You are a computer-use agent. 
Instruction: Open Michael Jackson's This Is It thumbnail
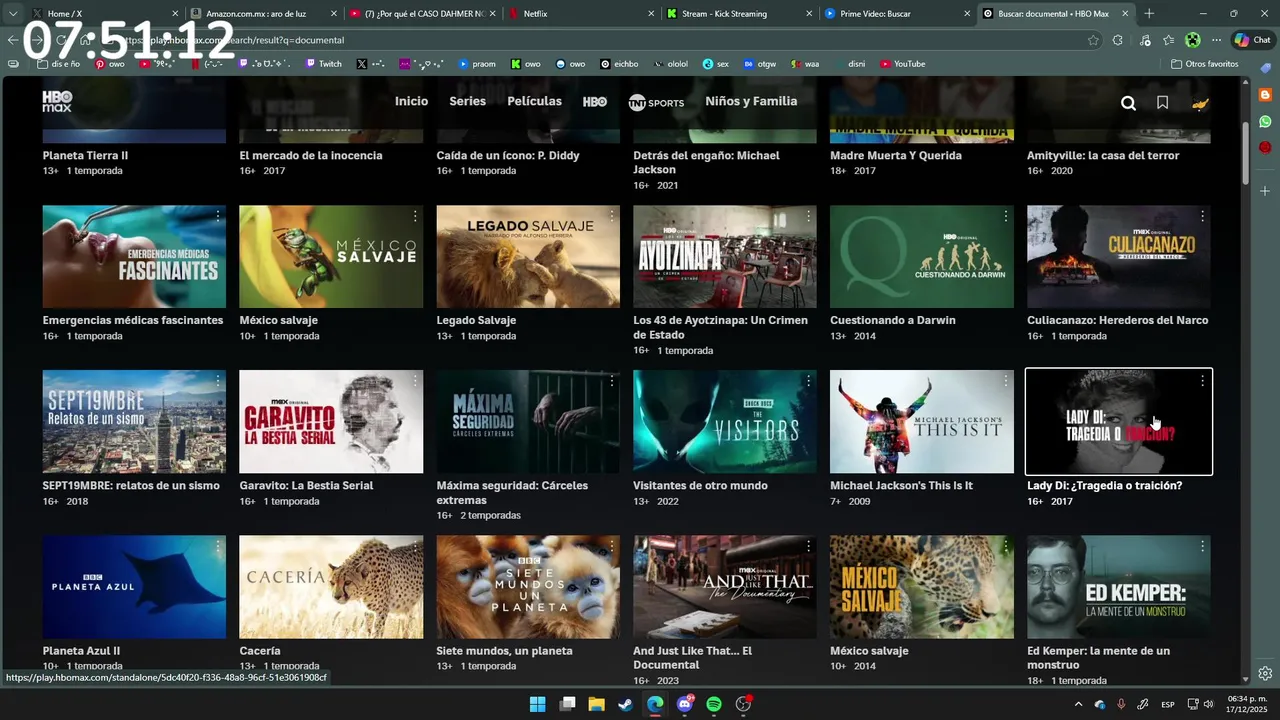[921, 421]
